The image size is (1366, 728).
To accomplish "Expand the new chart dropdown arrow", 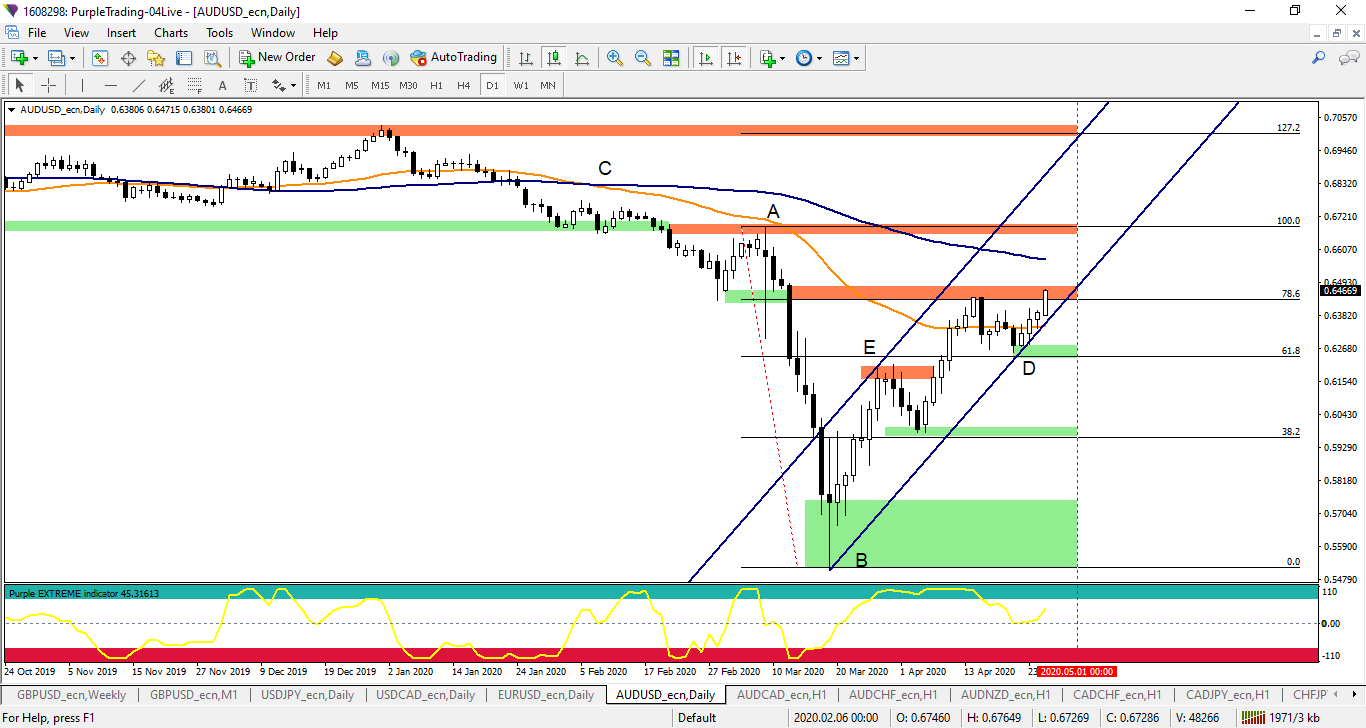I will click(35, 58).
